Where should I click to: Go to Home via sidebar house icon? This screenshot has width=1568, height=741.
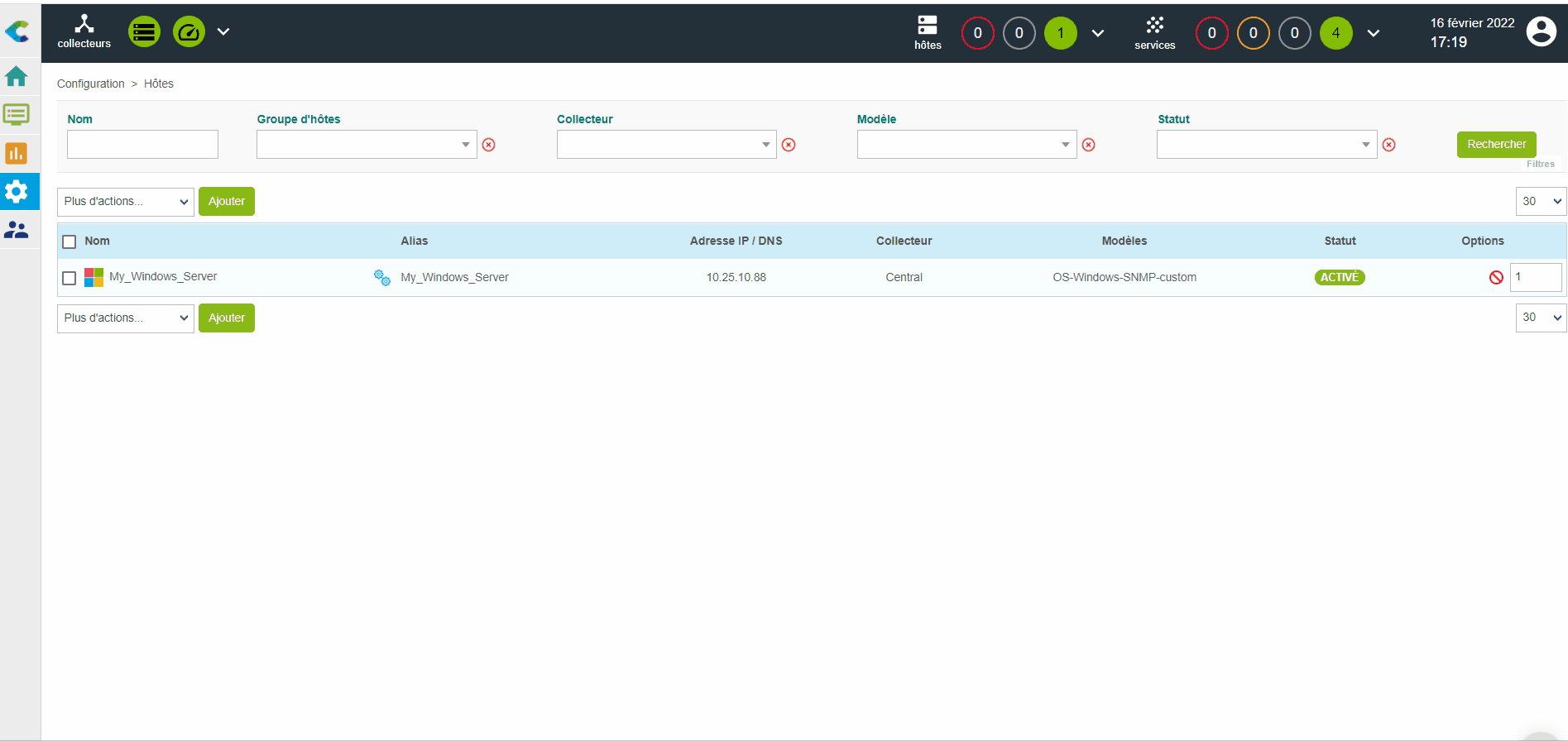17,77
